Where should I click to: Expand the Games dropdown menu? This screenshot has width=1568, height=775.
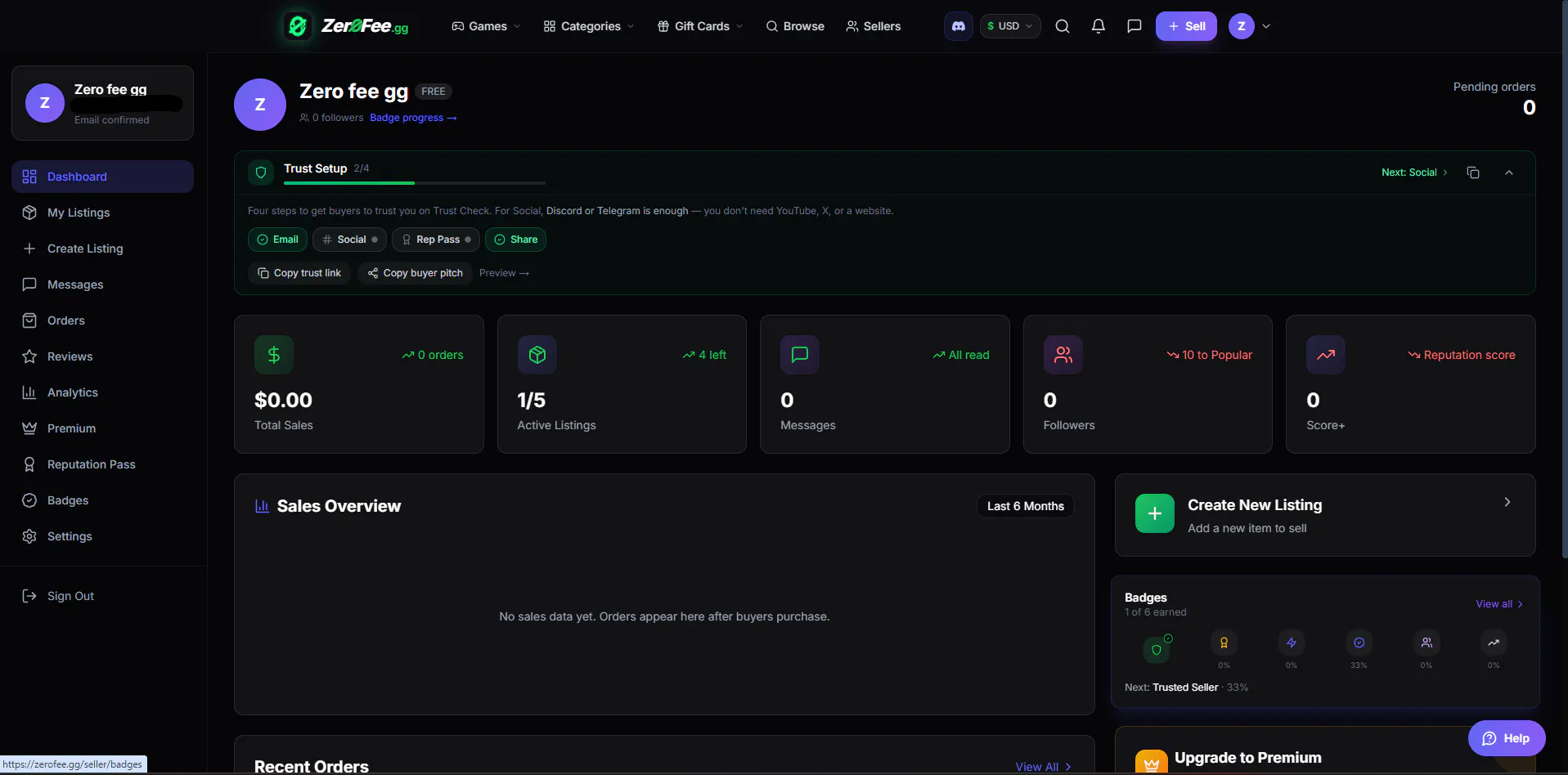(x=486, y=26)
